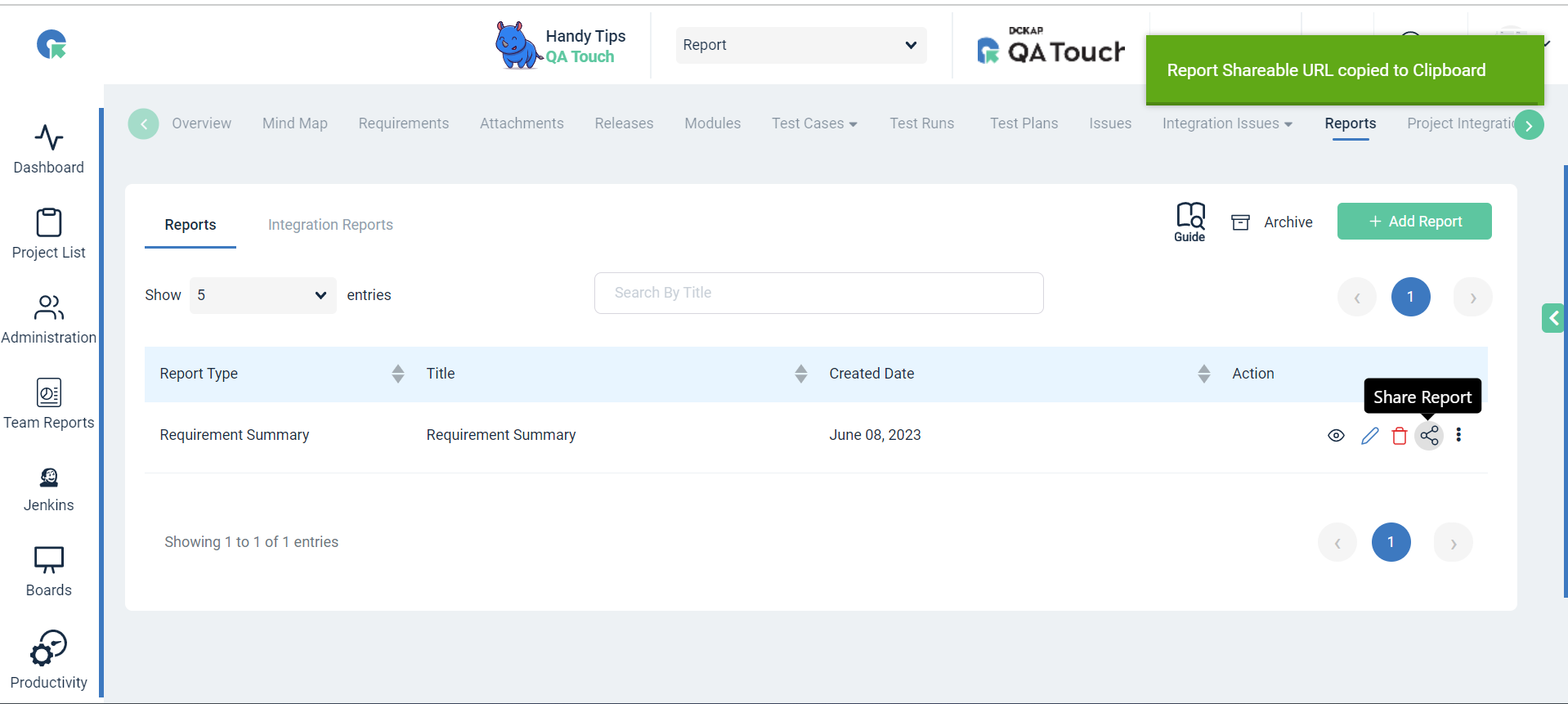Dismiss the 'URL copied to Clipboard' notification
The height and width of the screenshot is (704, 1568).
pyautogui.click(x=1345, y=70)
